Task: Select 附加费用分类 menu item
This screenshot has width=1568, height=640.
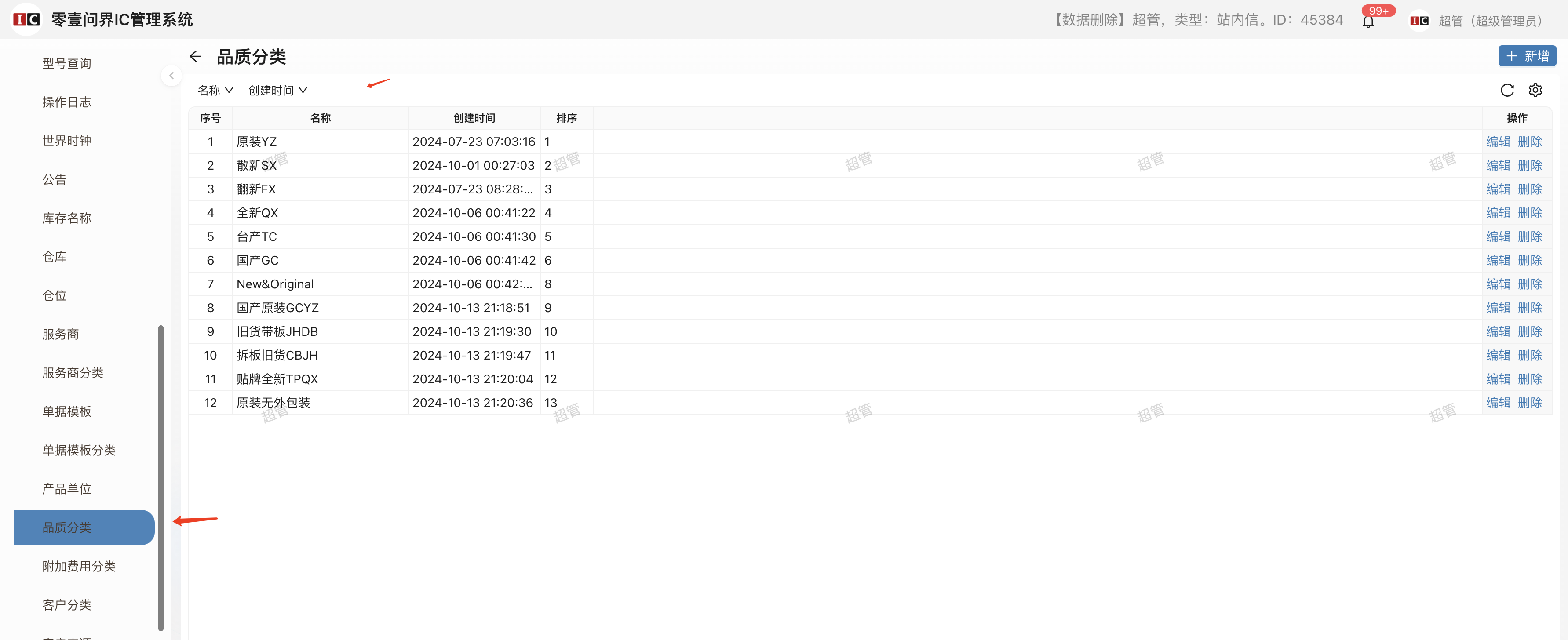Action: (x=79, y=566)
